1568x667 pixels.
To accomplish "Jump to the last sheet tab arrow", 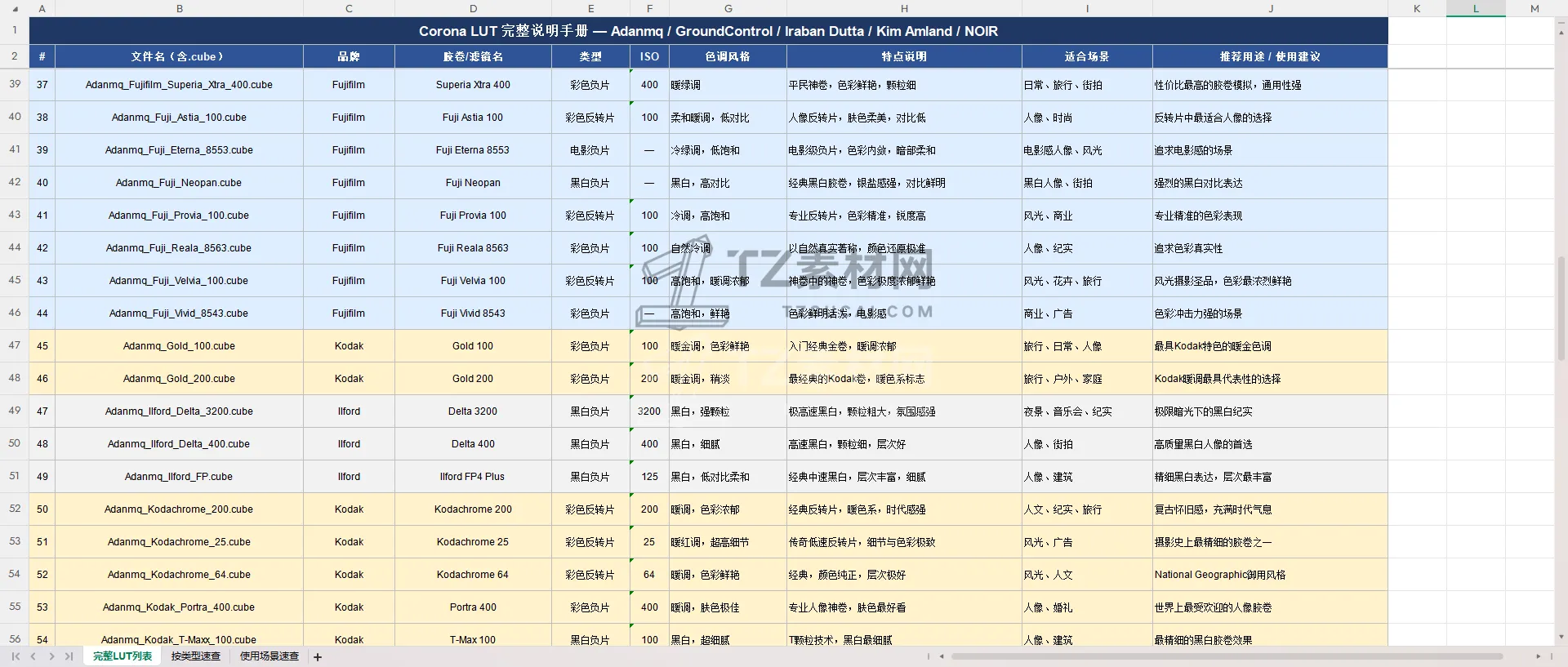I will point(69,656).
